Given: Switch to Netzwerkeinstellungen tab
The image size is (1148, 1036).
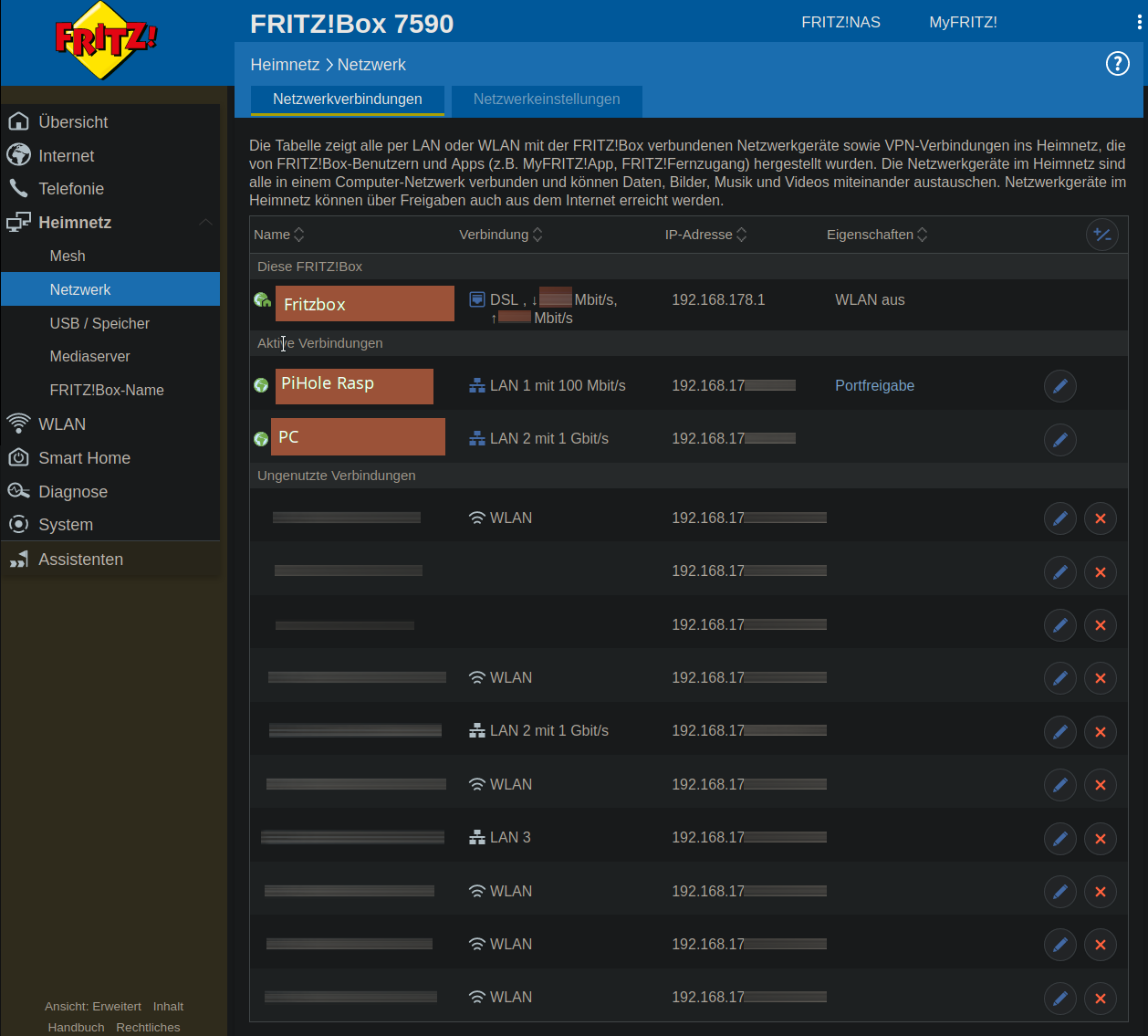Looking at the screenshot, I should tap(547, 99).
